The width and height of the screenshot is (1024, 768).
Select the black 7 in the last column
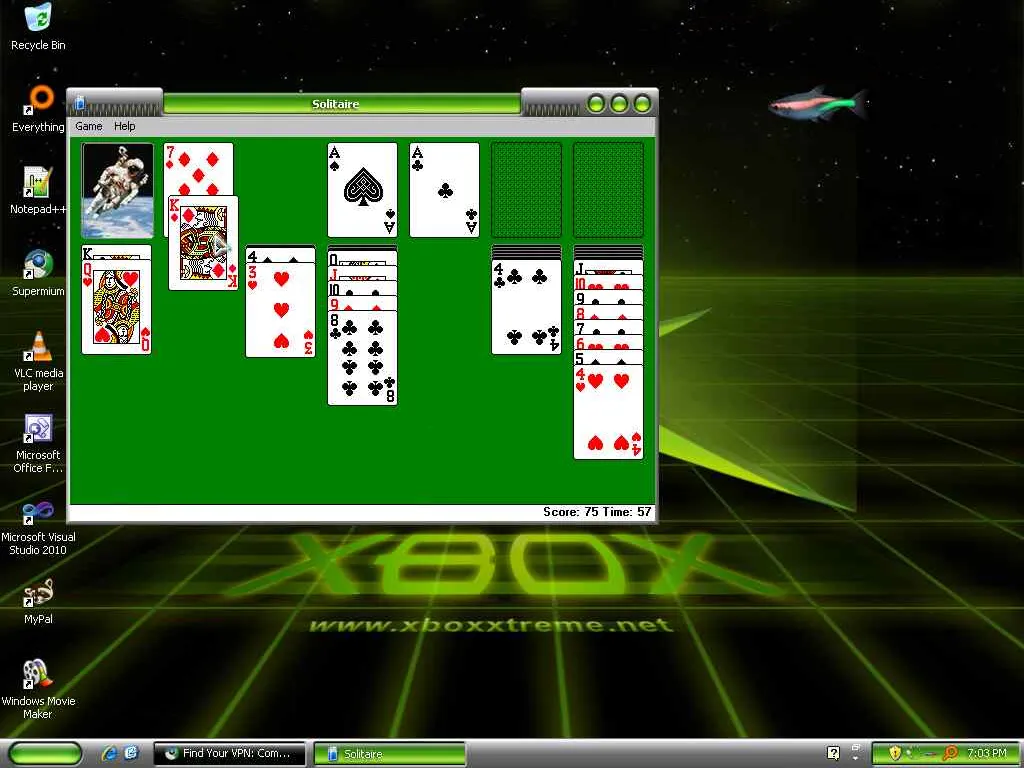coord(609,328)
